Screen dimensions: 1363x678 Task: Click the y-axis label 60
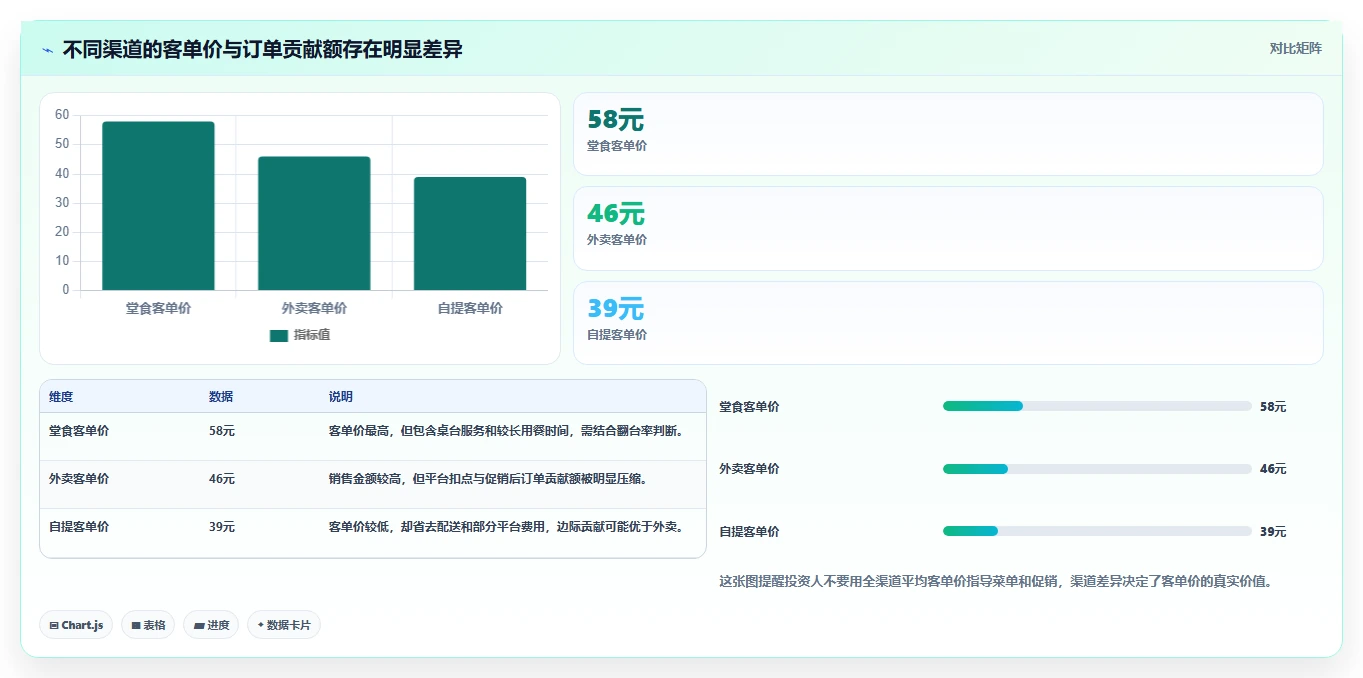tap(62, 115)
